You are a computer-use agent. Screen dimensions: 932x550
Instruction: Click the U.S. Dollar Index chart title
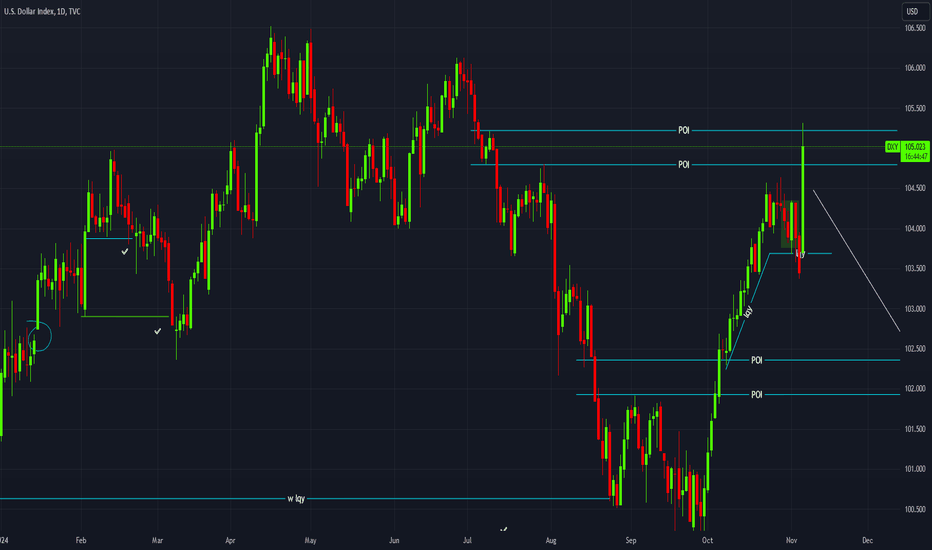(42, 11)
